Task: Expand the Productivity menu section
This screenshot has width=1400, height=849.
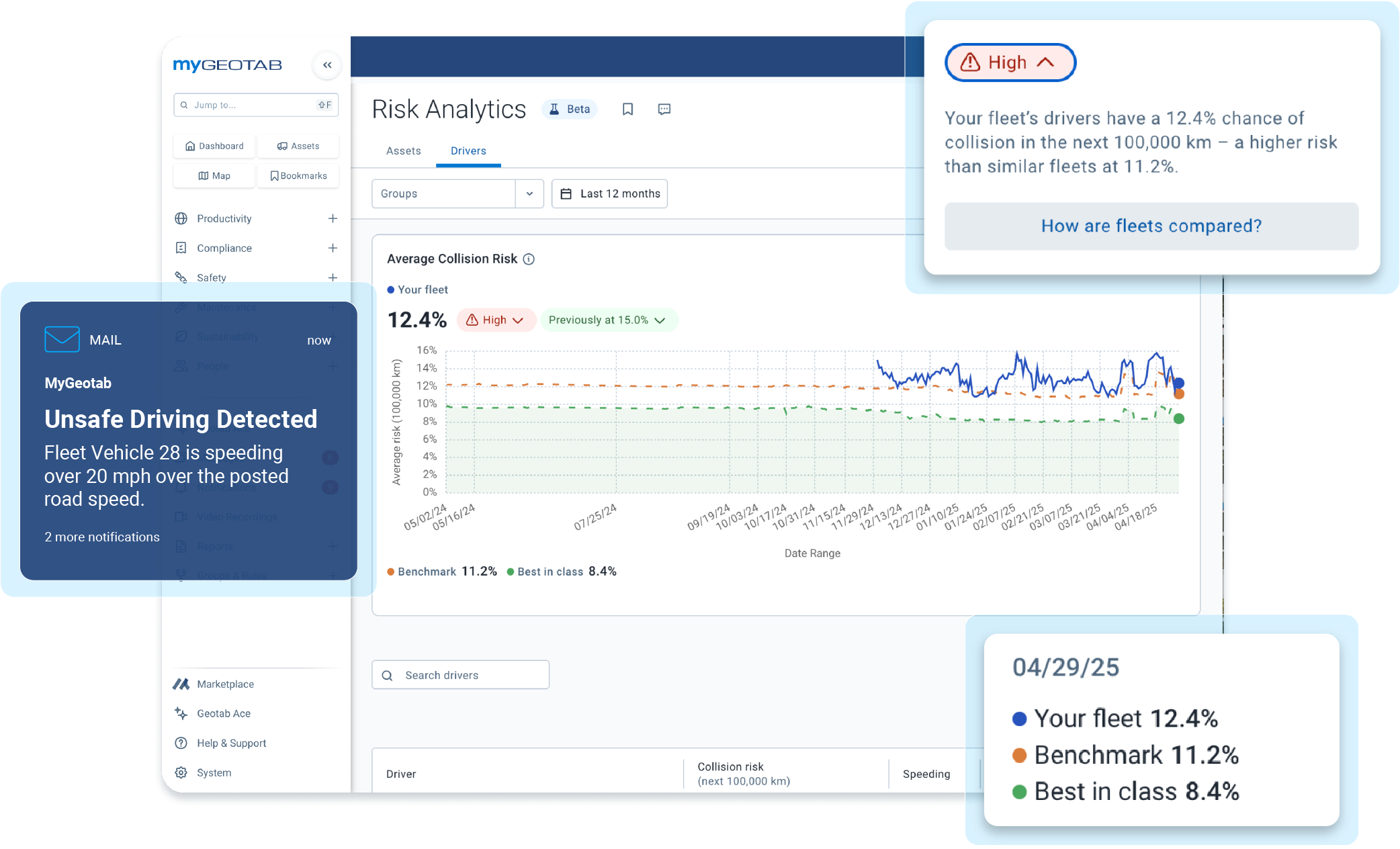Action: [x=333, y=218]
